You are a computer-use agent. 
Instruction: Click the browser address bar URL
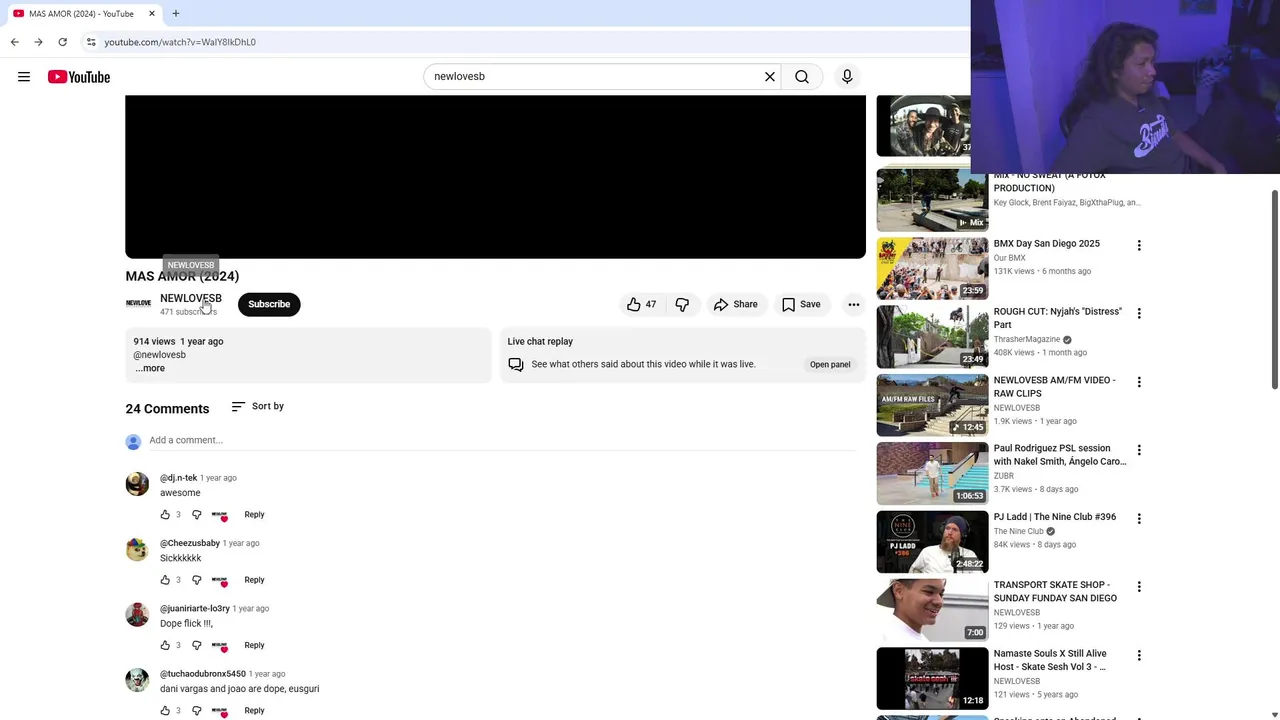180,42
